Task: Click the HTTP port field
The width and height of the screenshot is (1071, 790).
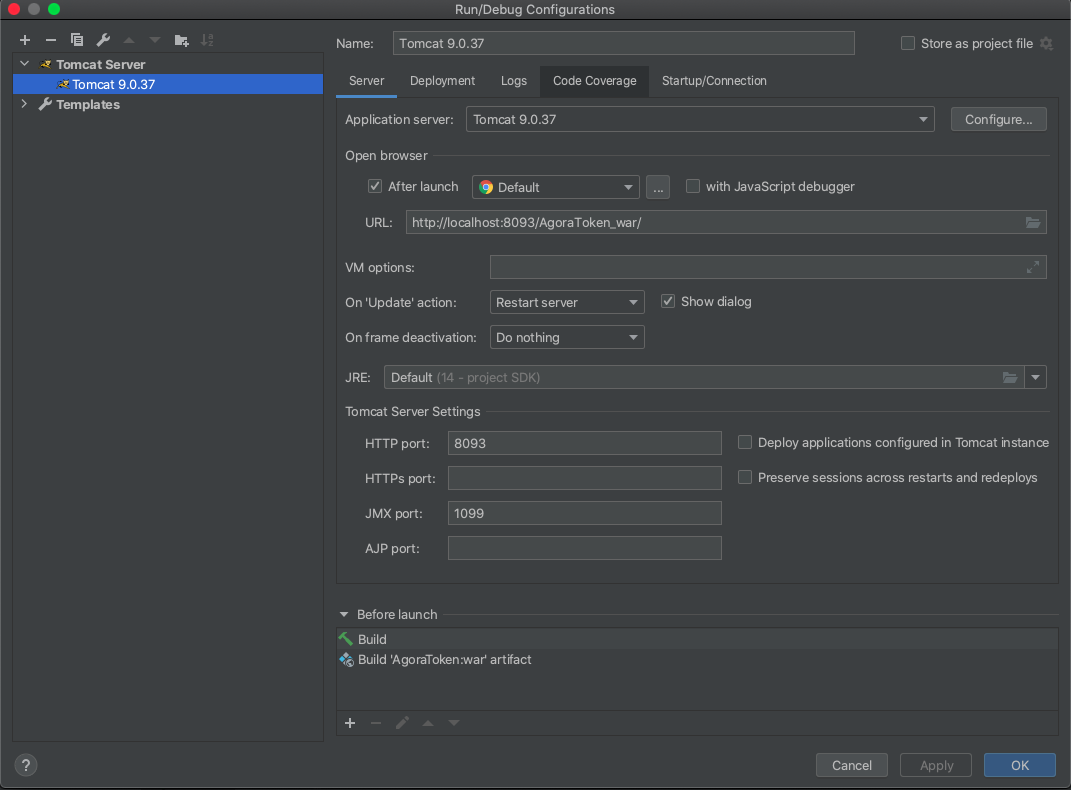Action: 585,443
